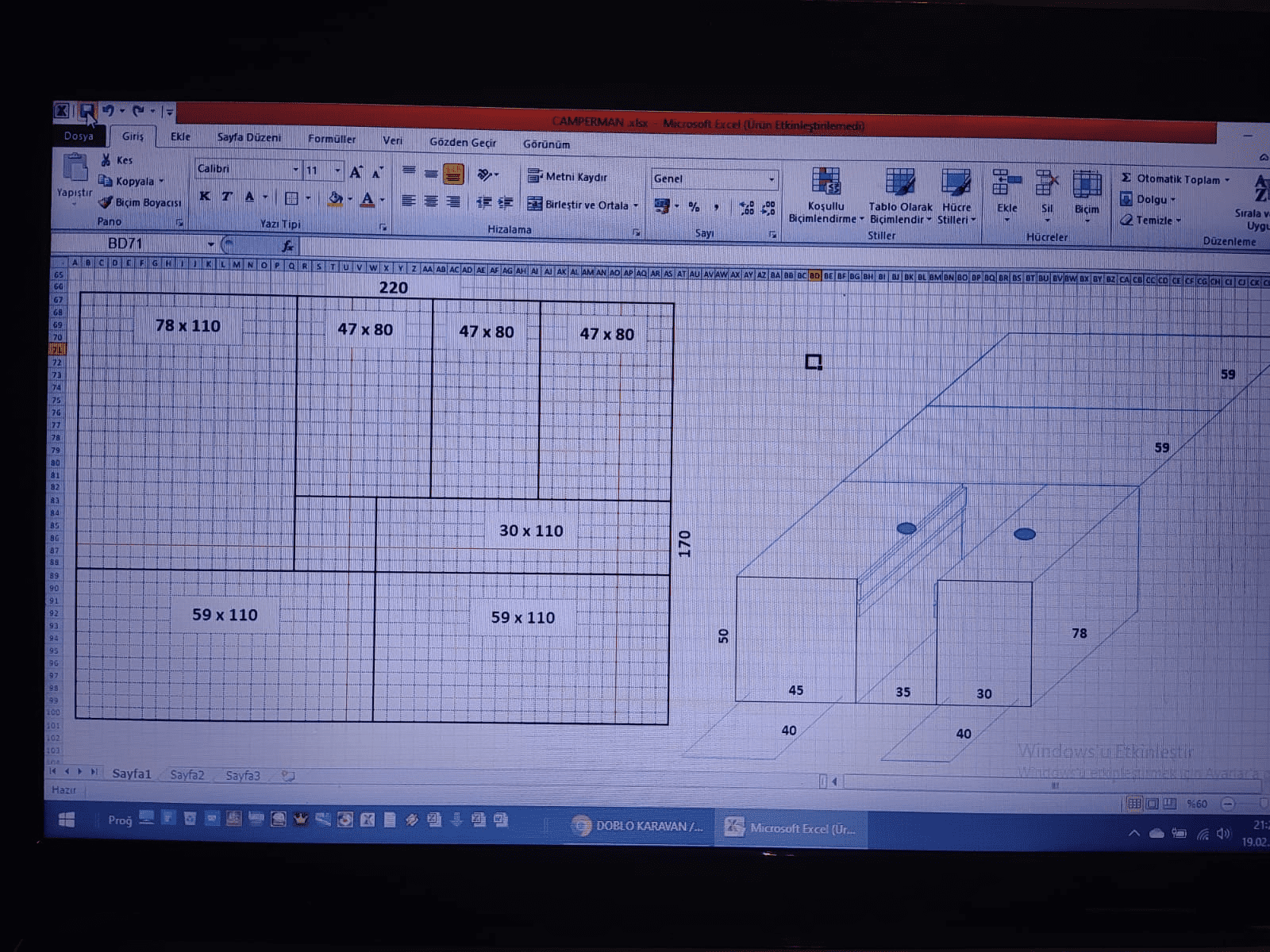Click the fx insert function icon

point(287,246)
